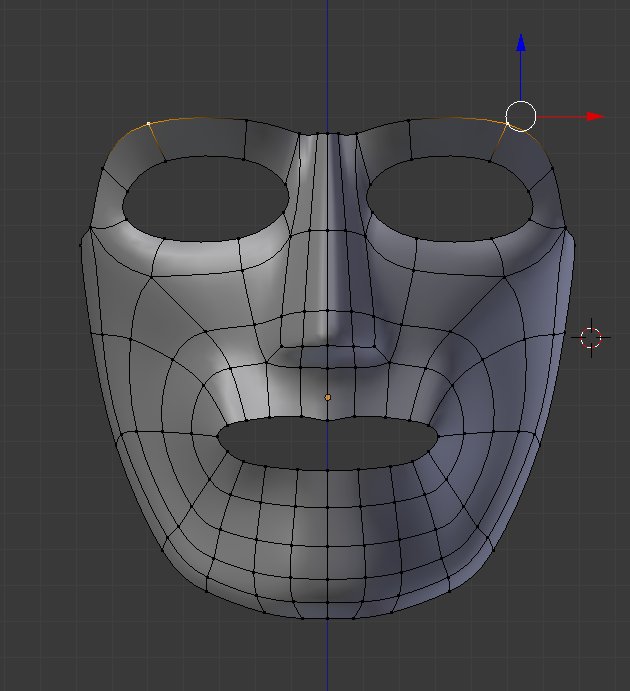Click the red-white 3D cursor crosshair
Image resolution: width=630 pixels, height=691 pixels.
click(591, 338)
